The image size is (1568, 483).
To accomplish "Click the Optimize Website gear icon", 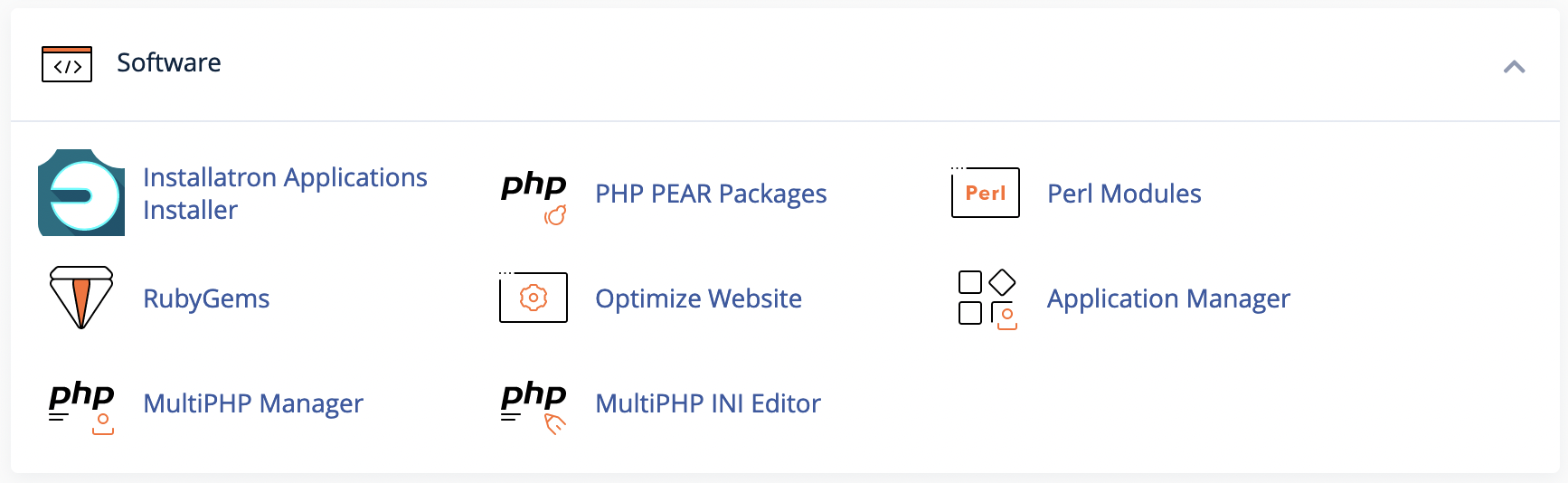I will pos(534,298).
